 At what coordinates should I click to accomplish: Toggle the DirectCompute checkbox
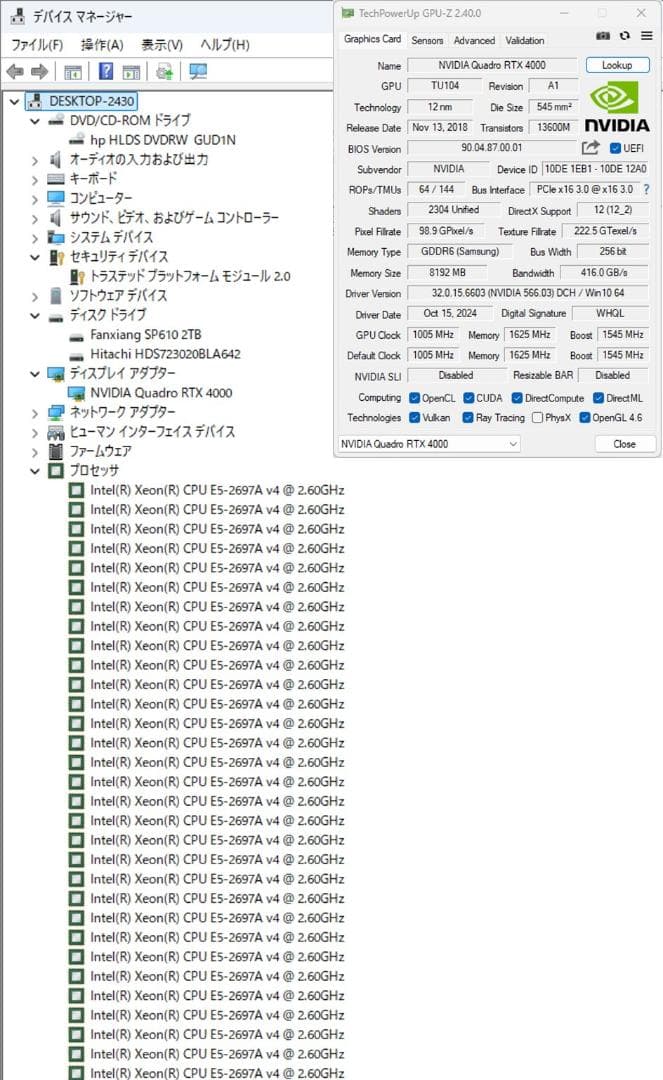pos(517,398)
